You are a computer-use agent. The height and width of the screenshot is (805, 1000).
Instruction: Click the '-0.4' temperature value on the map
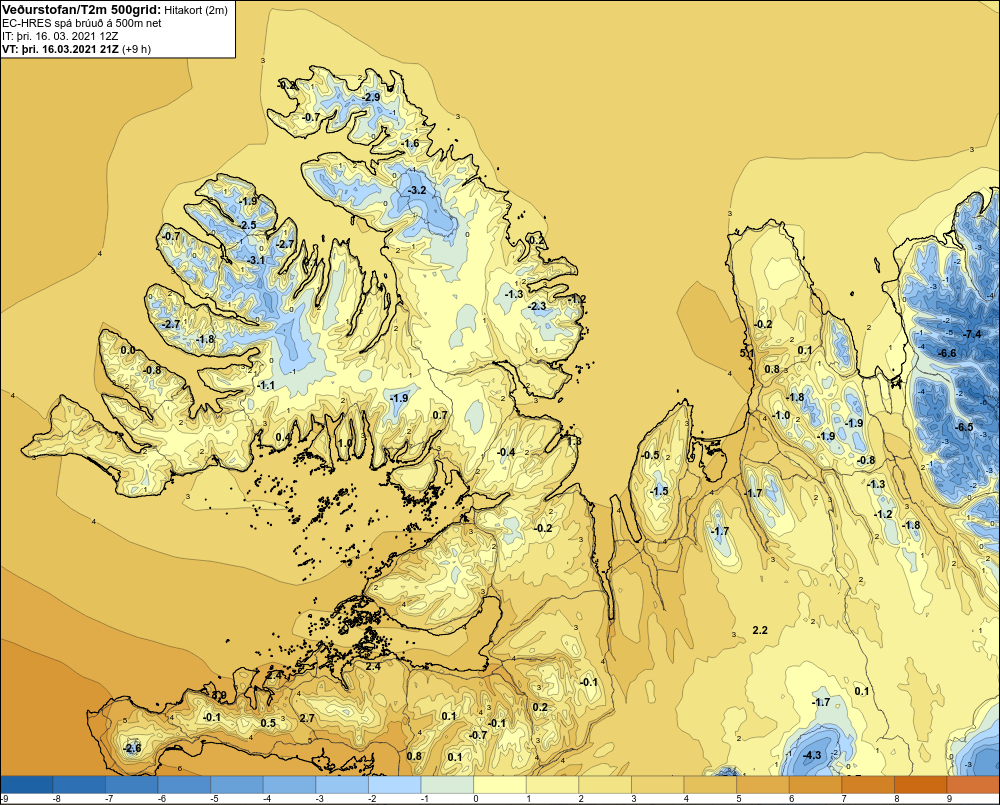(x=506, y=452)
